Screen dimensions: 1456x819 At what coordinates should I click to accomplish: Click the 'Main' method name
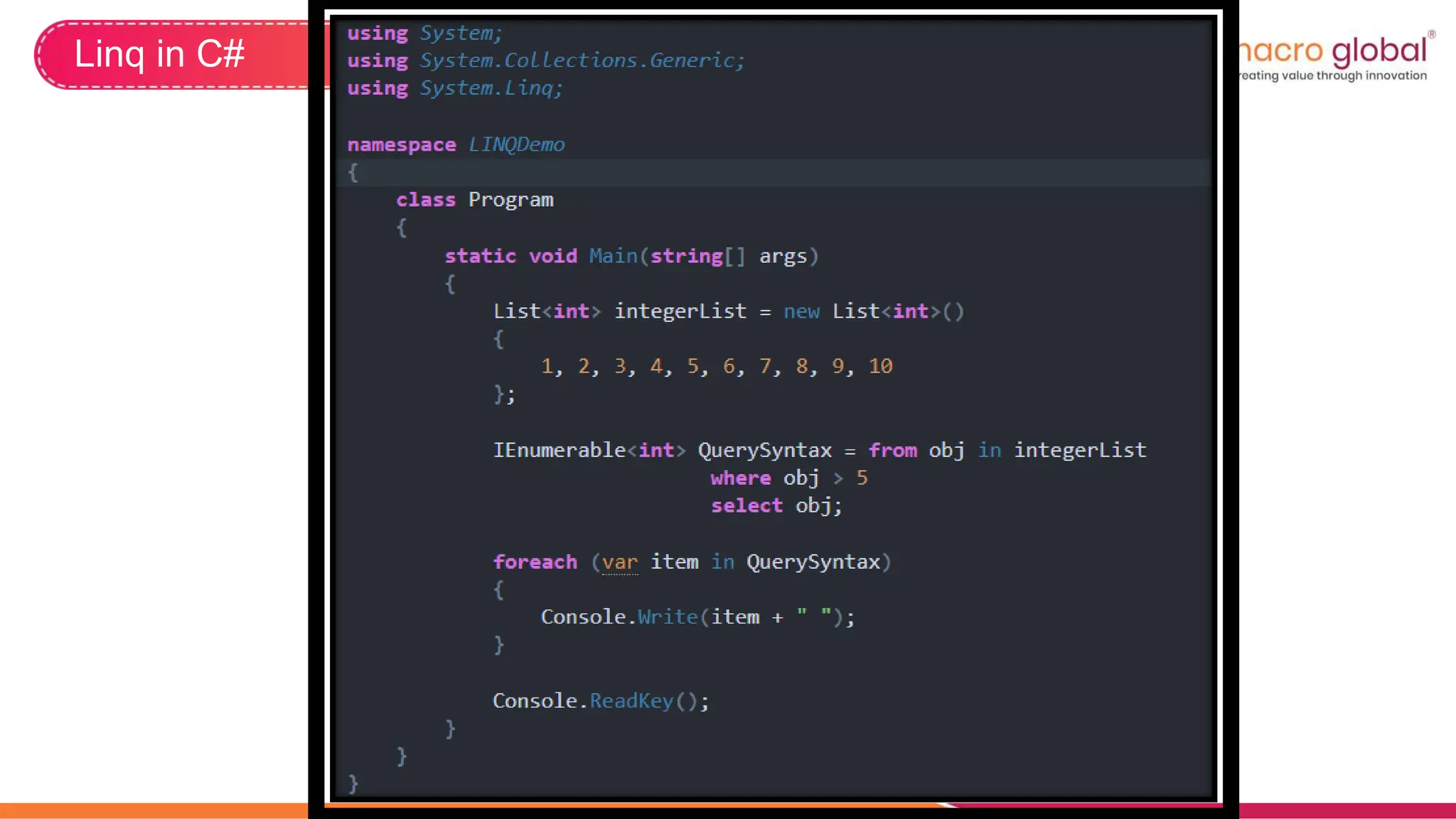tap(613, 256)
